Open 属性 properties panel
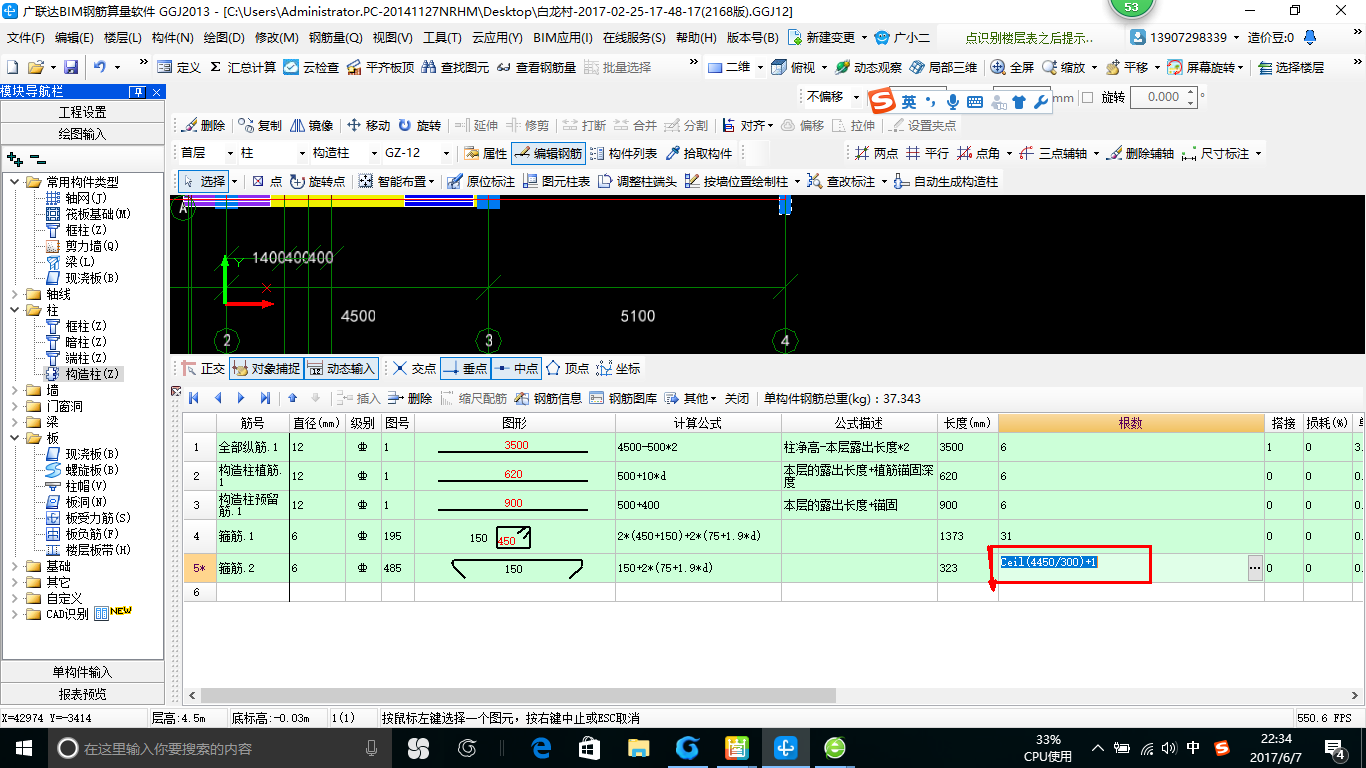1366x768 pixels. click(486, 153)
